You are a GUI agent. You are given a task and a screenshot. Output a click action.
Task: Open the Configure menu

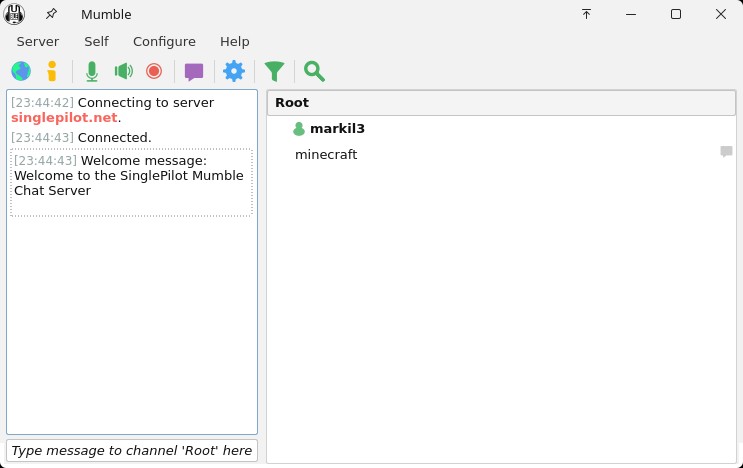click(x=164, y=42)
